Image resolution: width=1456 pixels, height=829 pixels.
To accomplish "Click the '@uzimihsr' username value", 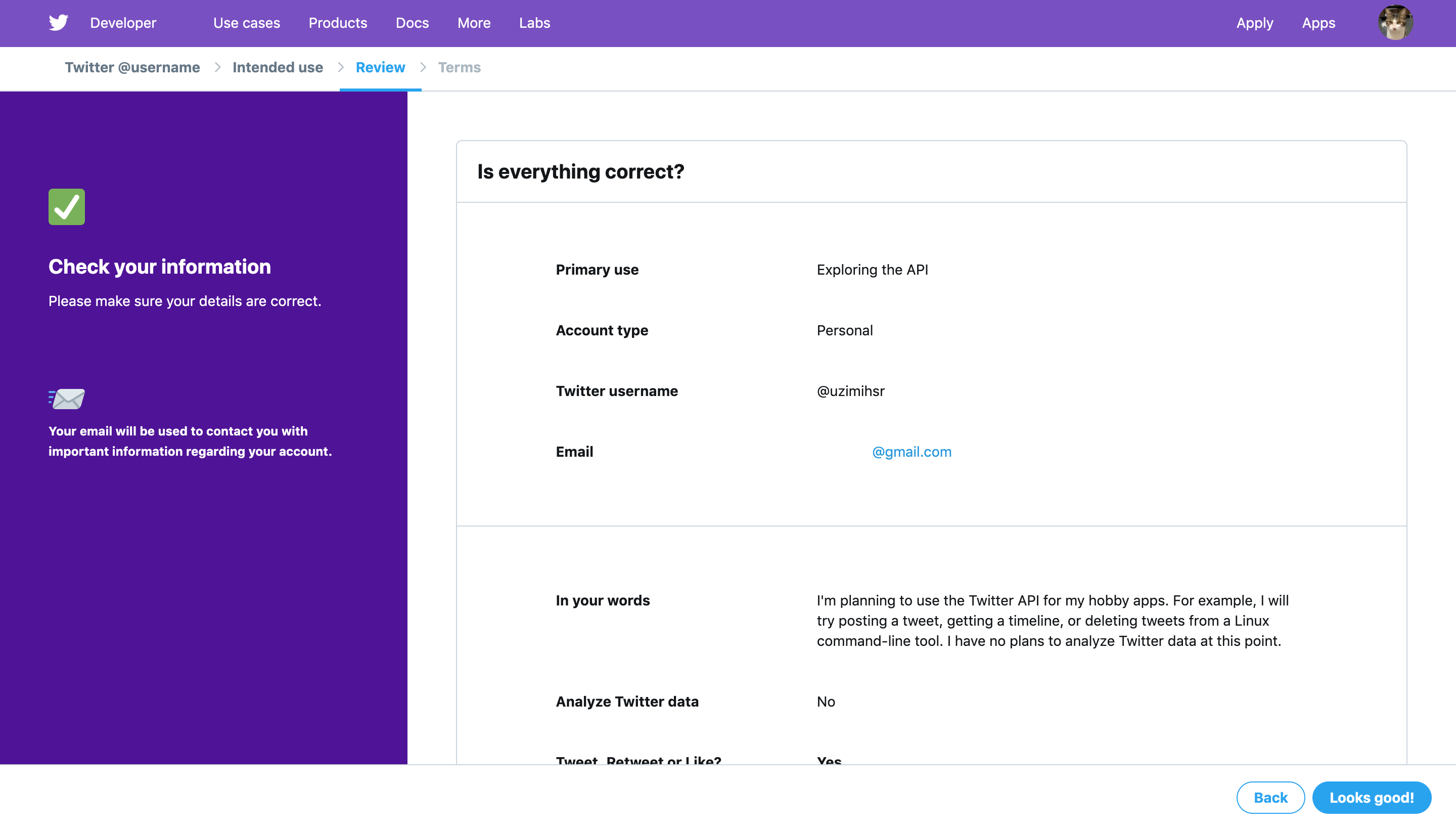I will [x=851, y=390].
